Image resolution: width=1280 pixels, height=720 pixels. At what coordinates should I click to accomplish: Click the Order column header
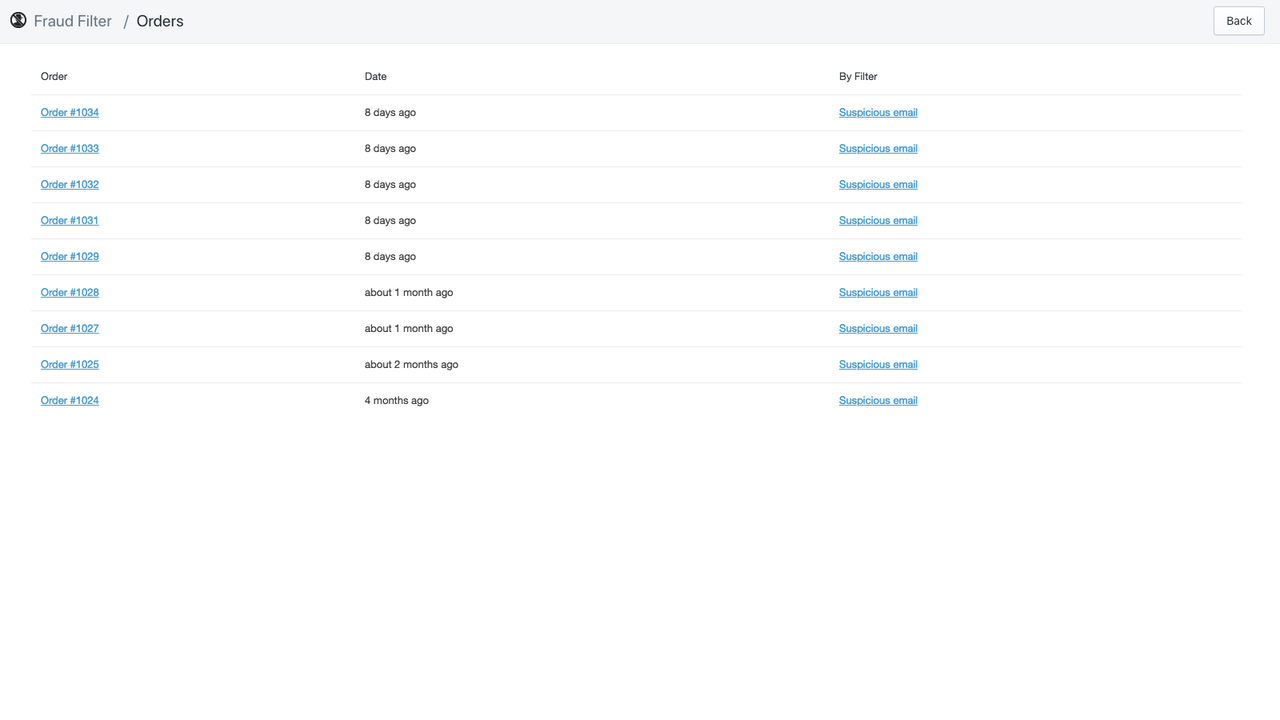pyautogui.click(x=53, y=76)
